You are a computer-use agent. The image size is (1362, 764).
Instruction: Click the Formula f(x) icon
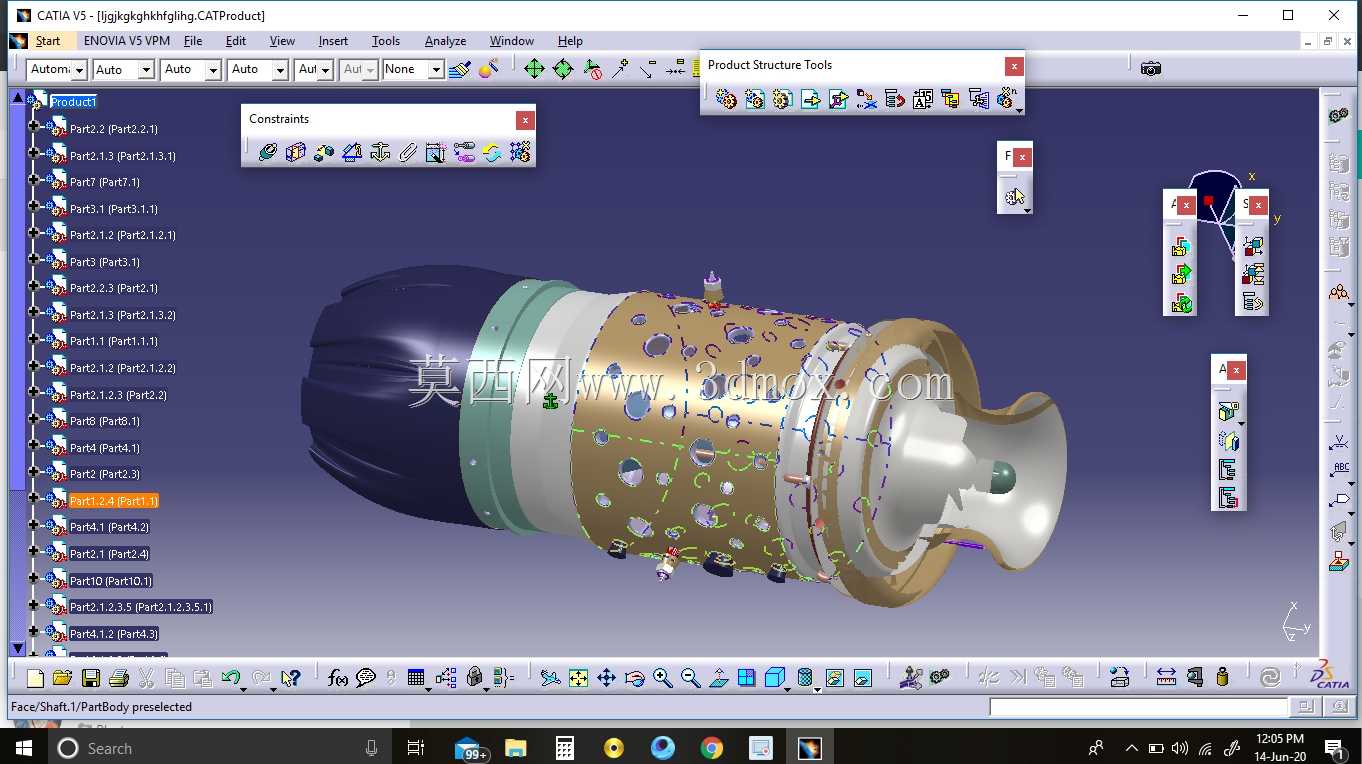click(338, 678)
